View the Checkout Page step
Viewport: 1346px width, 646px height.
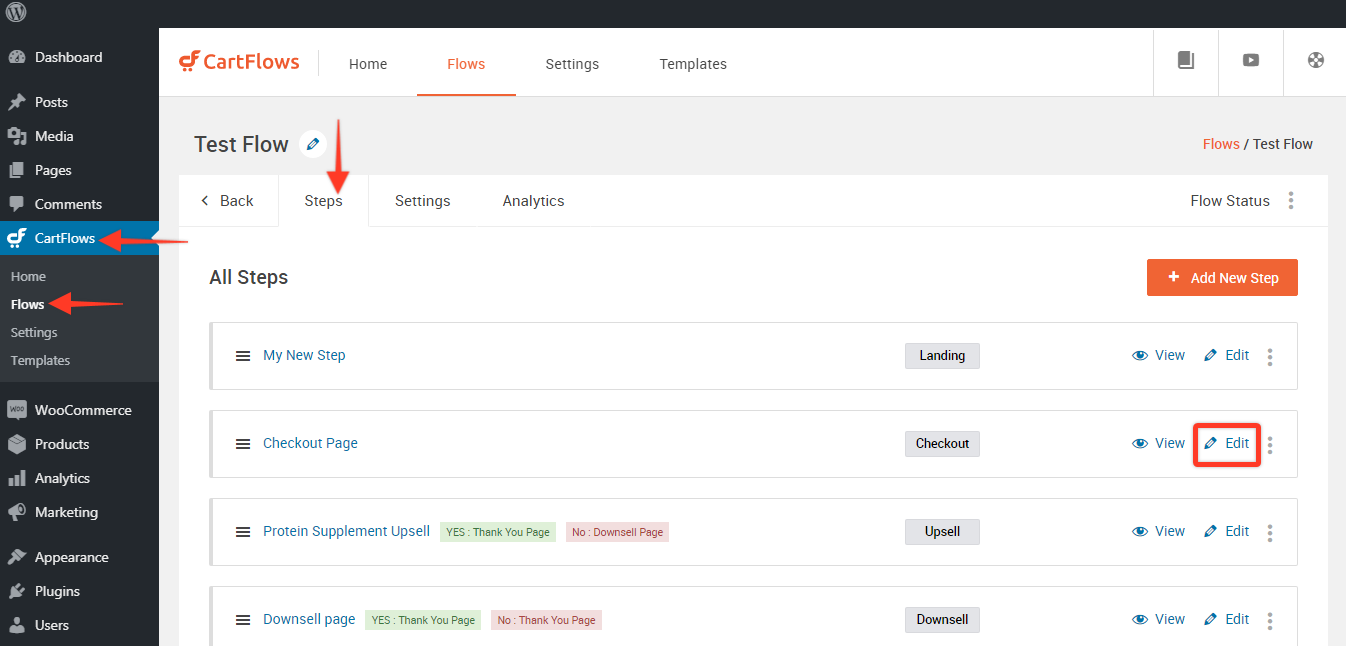coord(1158,443)
